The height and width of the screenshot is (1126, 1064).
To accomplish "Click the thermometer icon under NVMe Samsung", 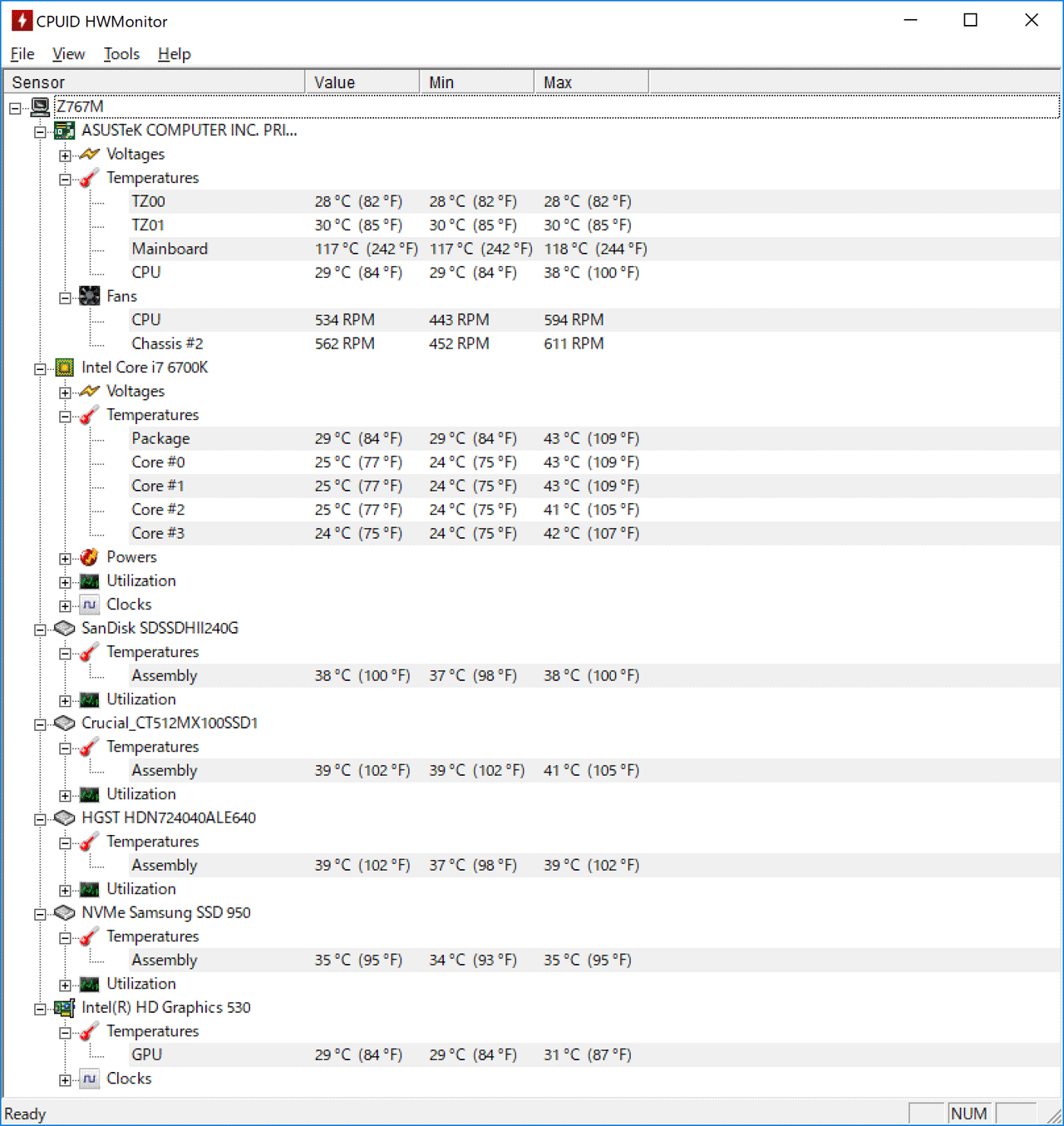I will point(89,936).
